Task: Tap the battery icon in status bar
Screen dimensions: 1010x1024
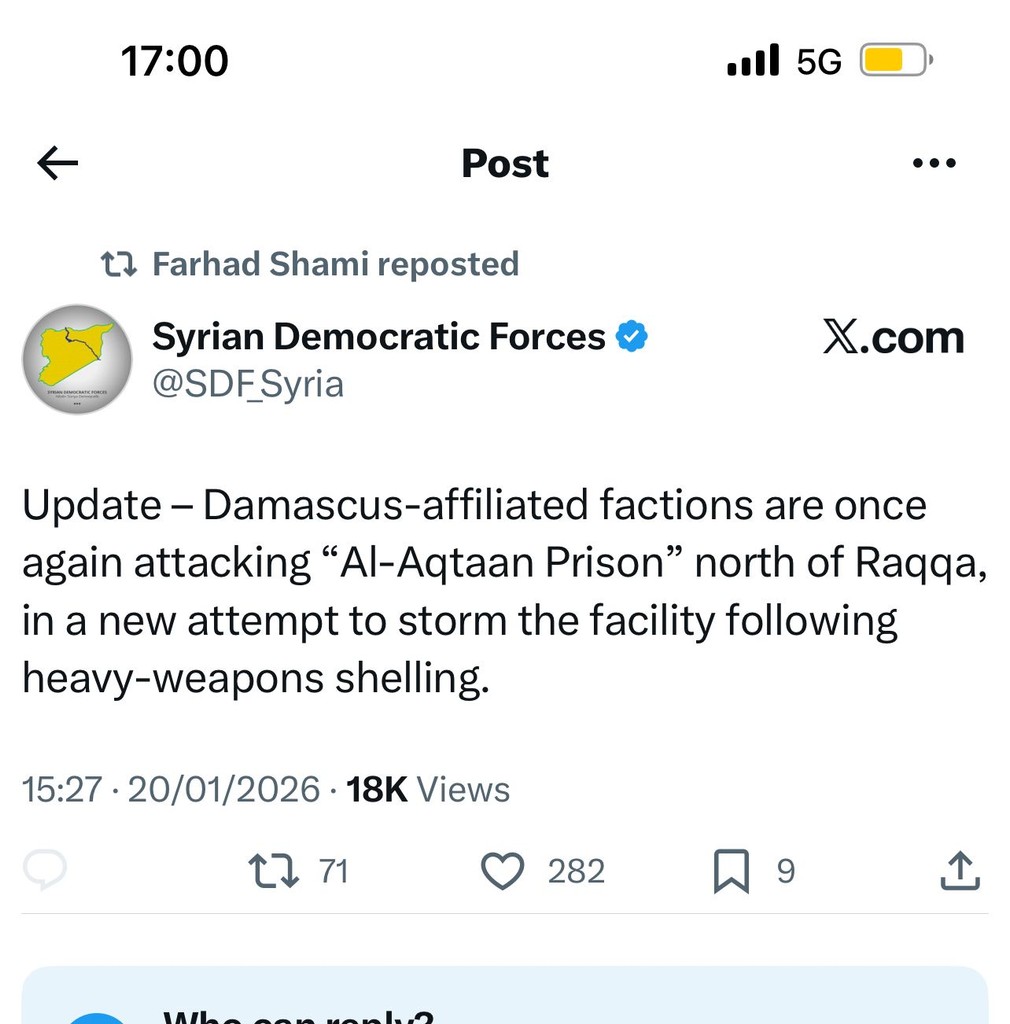Action: click(895, 62)
